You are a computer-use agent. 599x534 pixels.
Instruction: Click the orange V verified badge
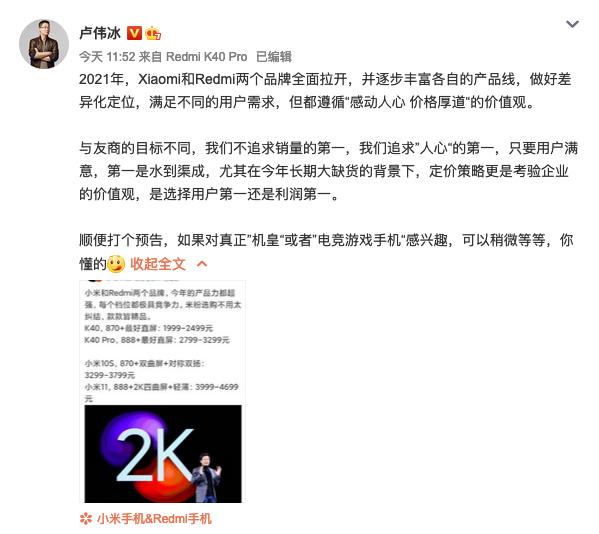[134, 33]
